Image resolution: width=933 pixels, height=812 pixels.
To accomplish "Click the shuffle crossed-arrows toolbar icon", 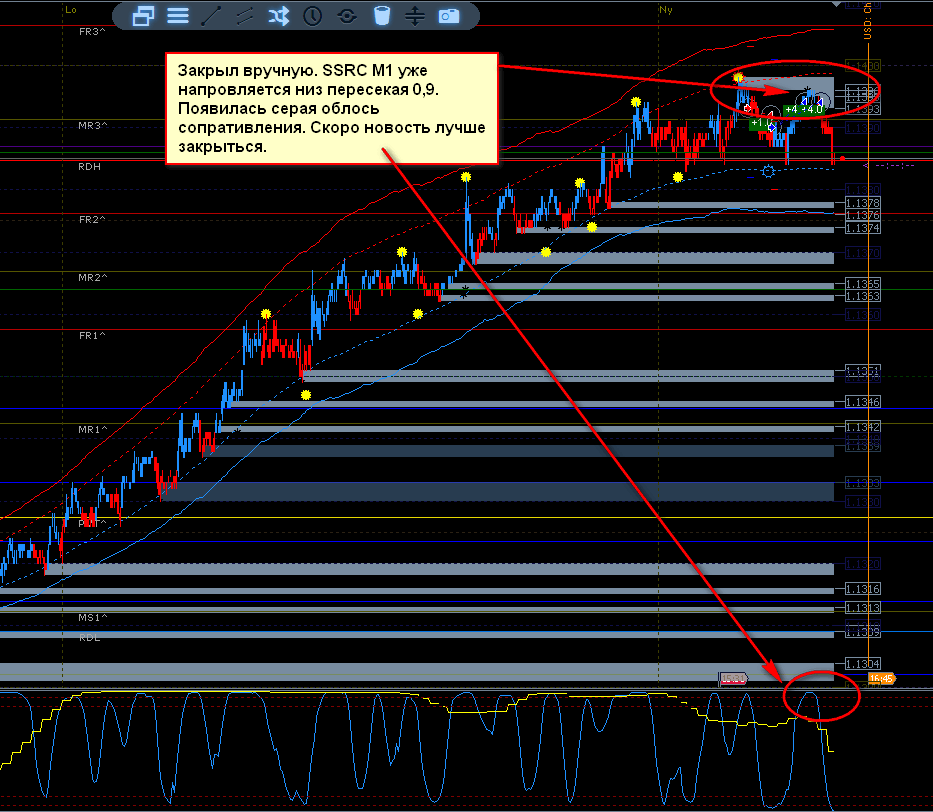I will (278, 16).
